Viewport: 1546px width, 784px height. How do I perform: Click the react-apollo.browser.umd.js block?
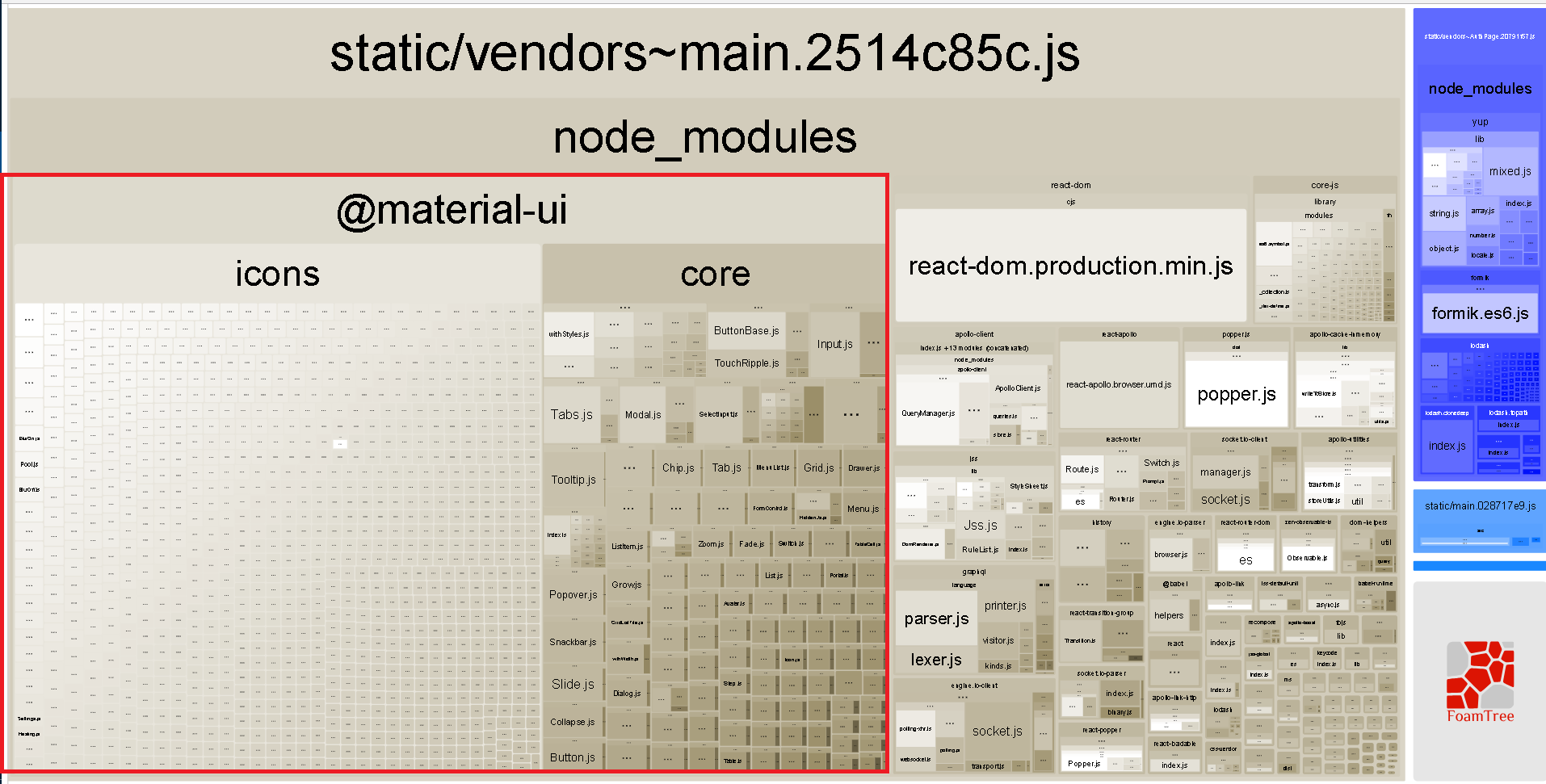click(x=1119, y=384)
